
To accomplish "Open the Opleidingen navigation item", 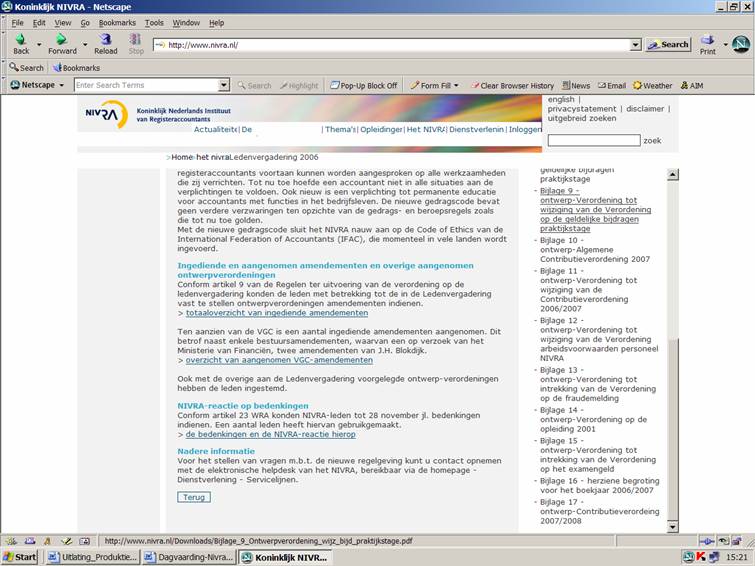I will click(381, 129).
